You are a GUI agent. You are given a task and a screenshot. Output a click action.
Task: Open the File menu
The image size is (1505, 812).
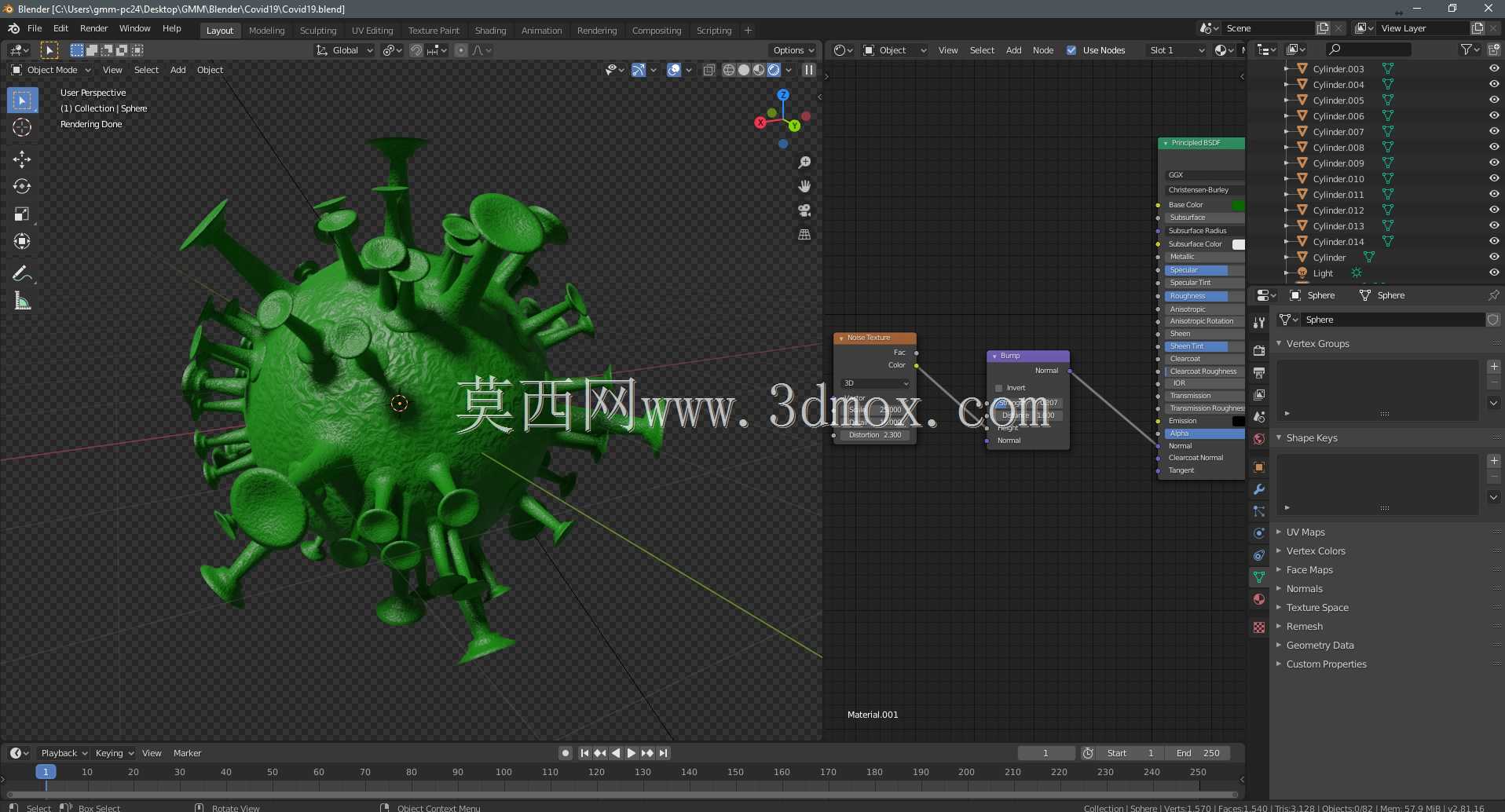click(35, 28)
